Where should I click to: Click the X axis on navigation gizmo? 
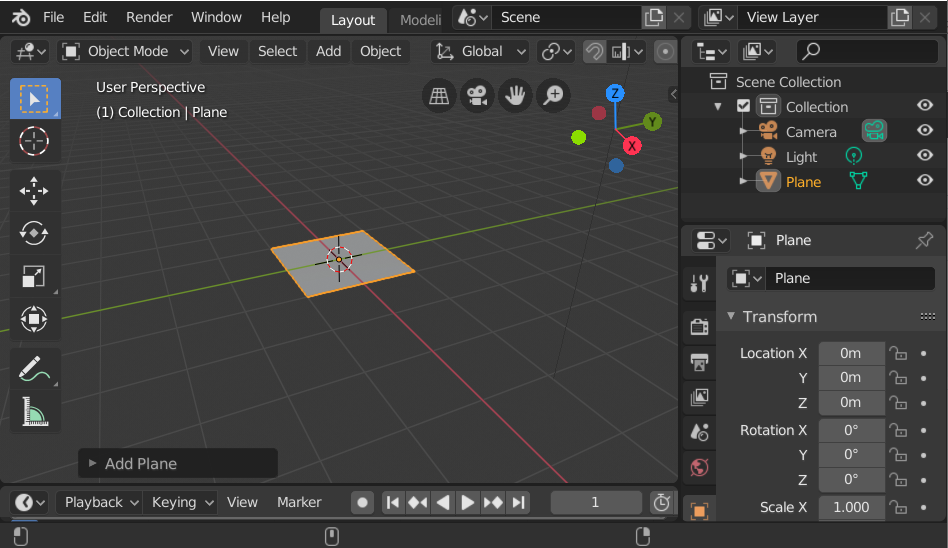pyautogui.click(x=632, y=146)
